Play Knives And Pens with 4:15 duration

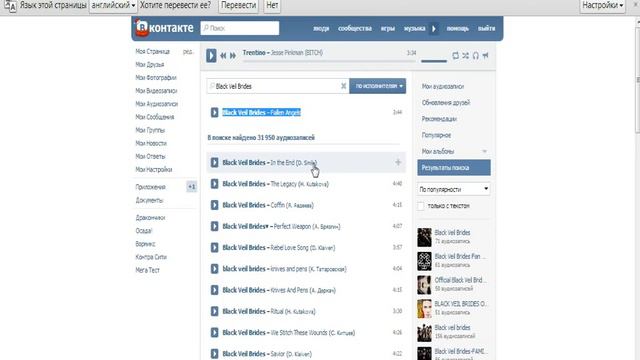click(214, 290)
